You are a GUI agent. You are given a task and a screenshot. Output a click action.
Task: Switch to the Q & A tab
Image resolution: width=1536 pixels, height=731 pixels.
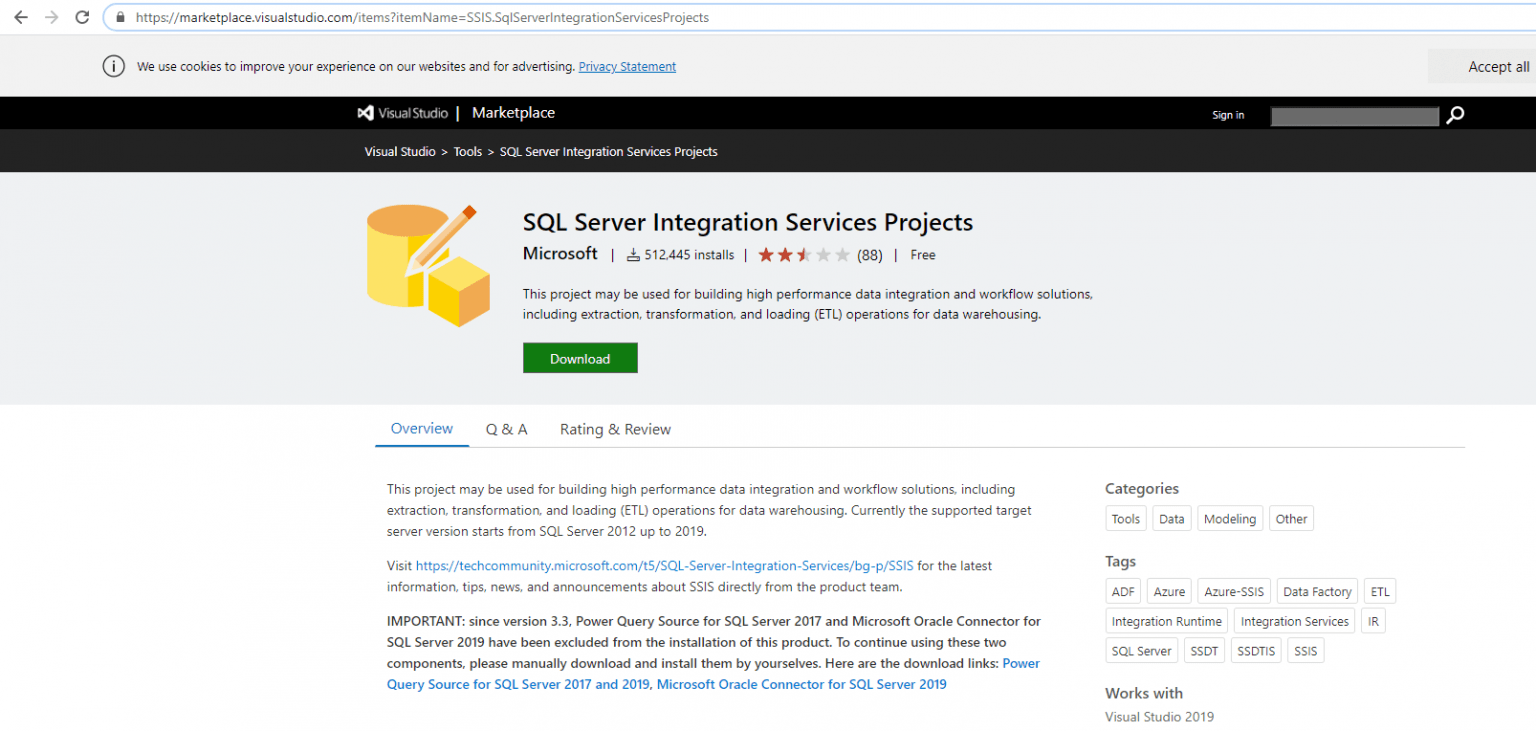tap(506, 428)
